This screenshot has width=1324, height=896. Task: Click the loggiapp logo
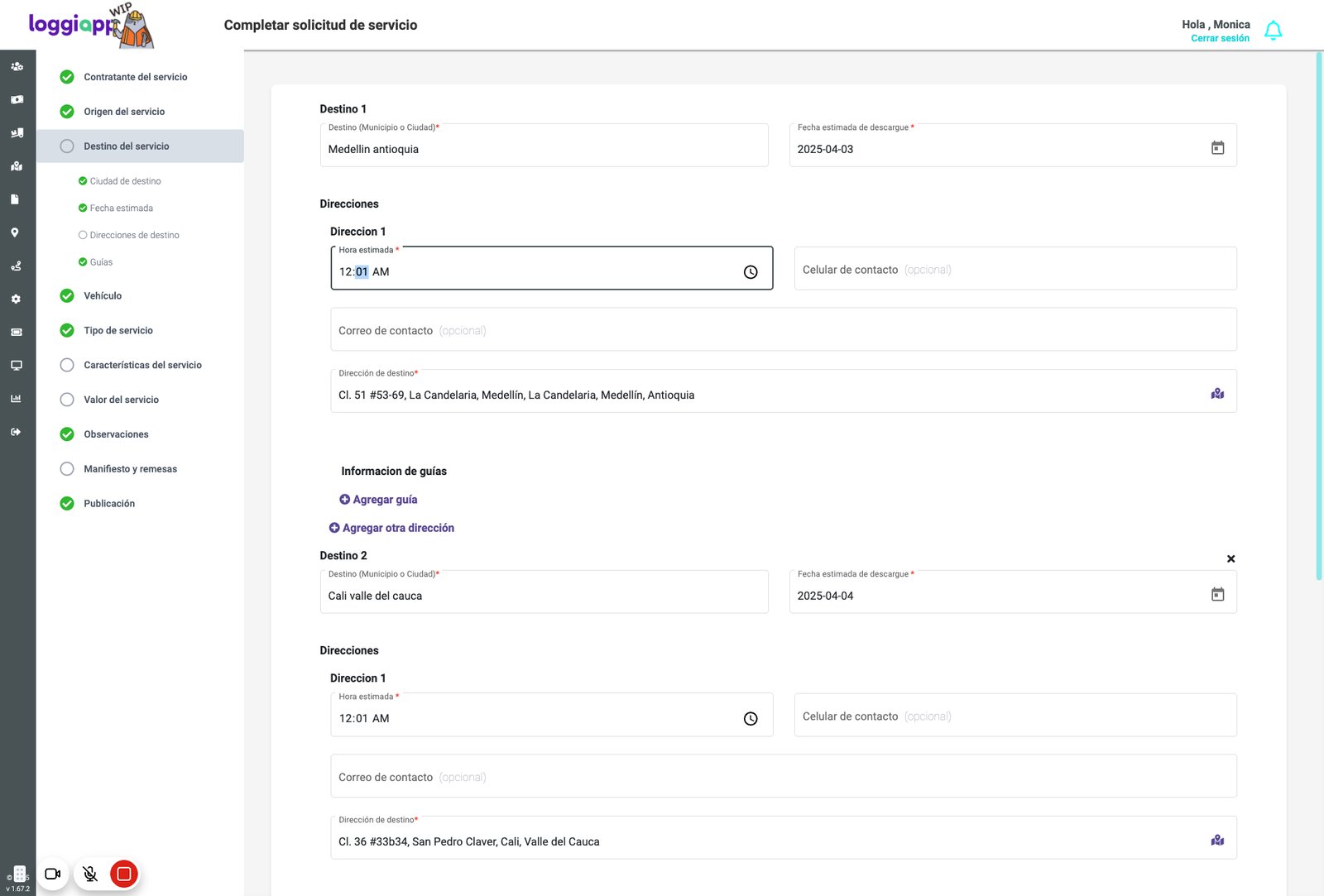[x=91, y=25]
